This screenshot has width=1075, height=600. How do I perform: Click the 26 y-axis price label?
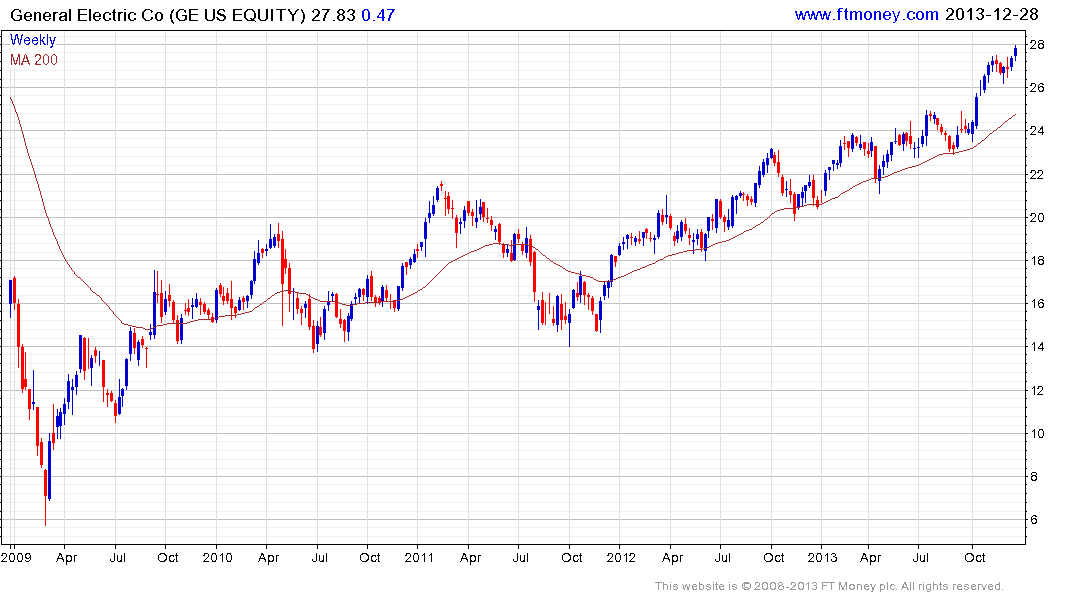1037,88
